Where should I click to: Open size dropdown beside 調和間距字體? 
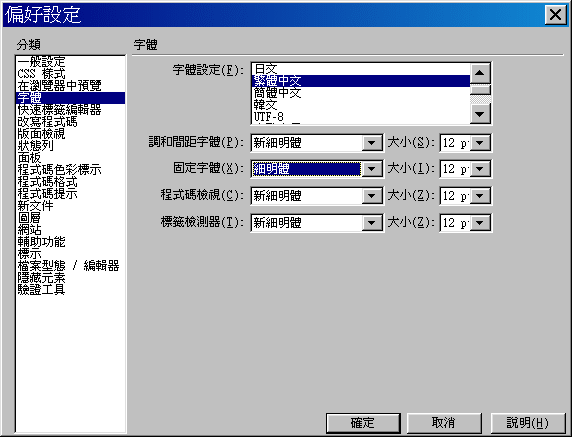[480, 143]
